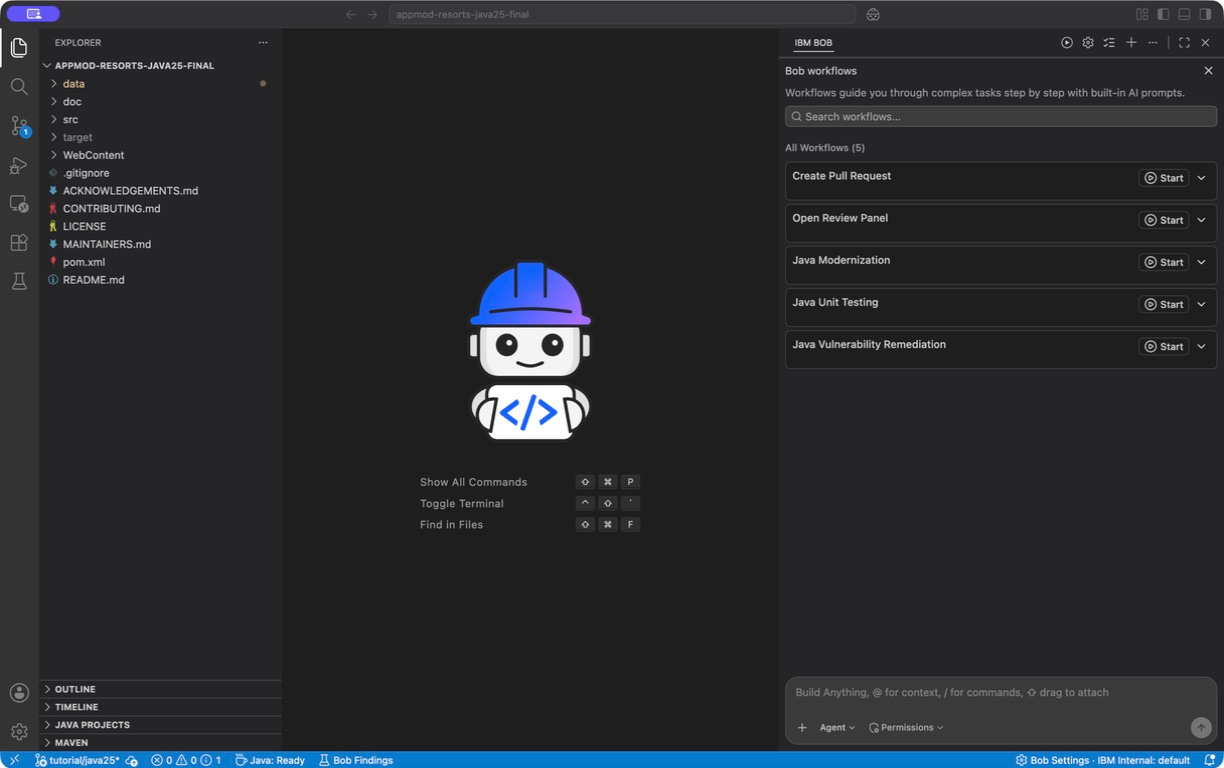This screenshot has width=1224, height=768.
Task: Start the Create Pull Request workflow
Action: pyautogui.click(x=1164, y=178)
